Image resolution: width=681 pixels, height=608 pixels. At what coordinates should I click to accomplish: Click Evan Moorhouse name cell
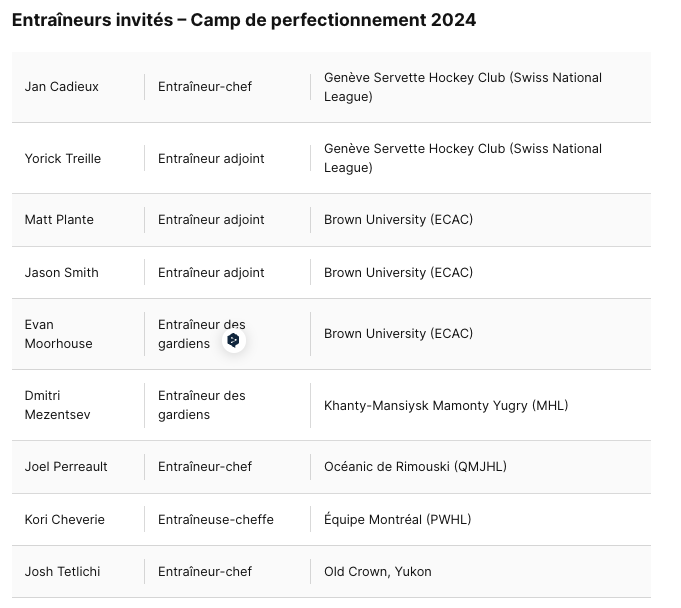59,334
